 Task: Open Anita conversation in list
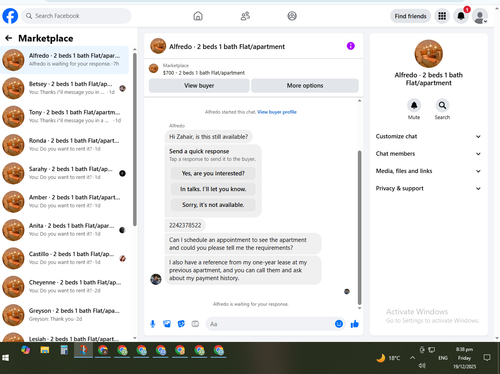(x=64, y=230)
